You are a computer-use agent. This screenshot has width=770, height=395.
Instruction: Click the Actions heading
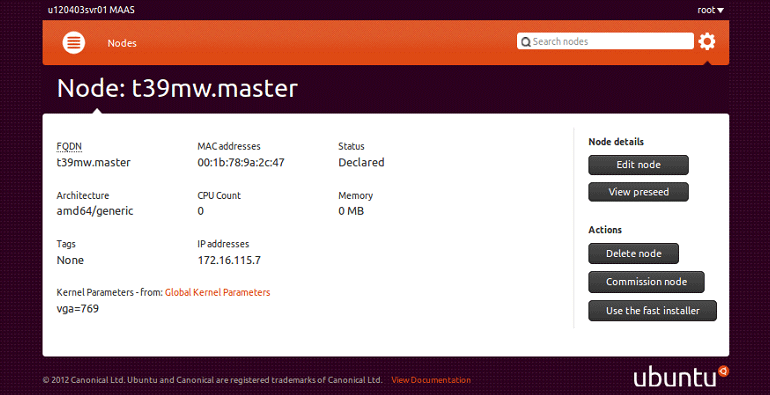(x=605, y=230)
